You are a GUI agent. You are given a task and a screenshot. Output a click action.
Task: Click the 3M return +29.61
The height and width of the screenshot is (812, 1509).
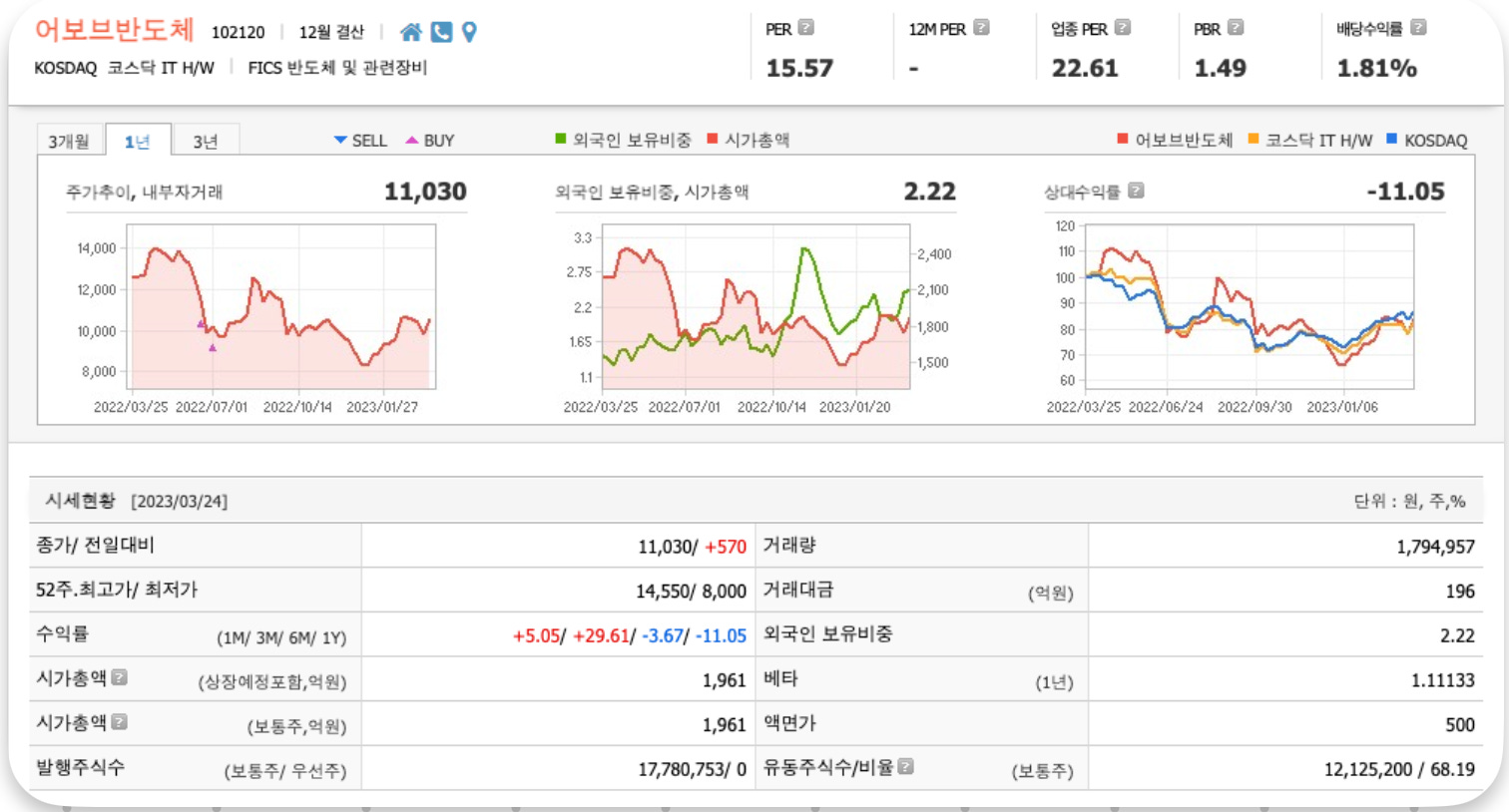tap(601, 635)
